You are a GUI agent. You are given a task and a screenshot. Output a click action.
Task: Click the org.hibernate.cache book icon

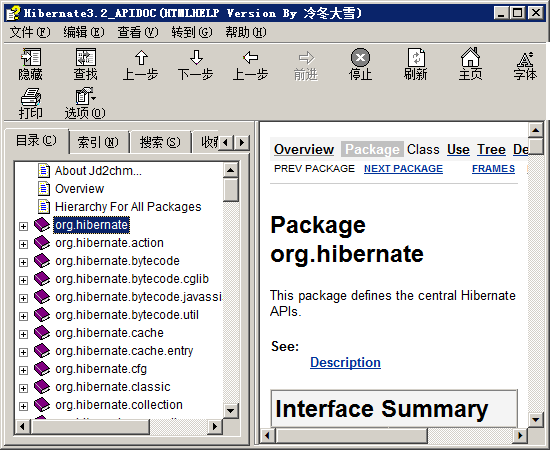(x=42, y=333)
